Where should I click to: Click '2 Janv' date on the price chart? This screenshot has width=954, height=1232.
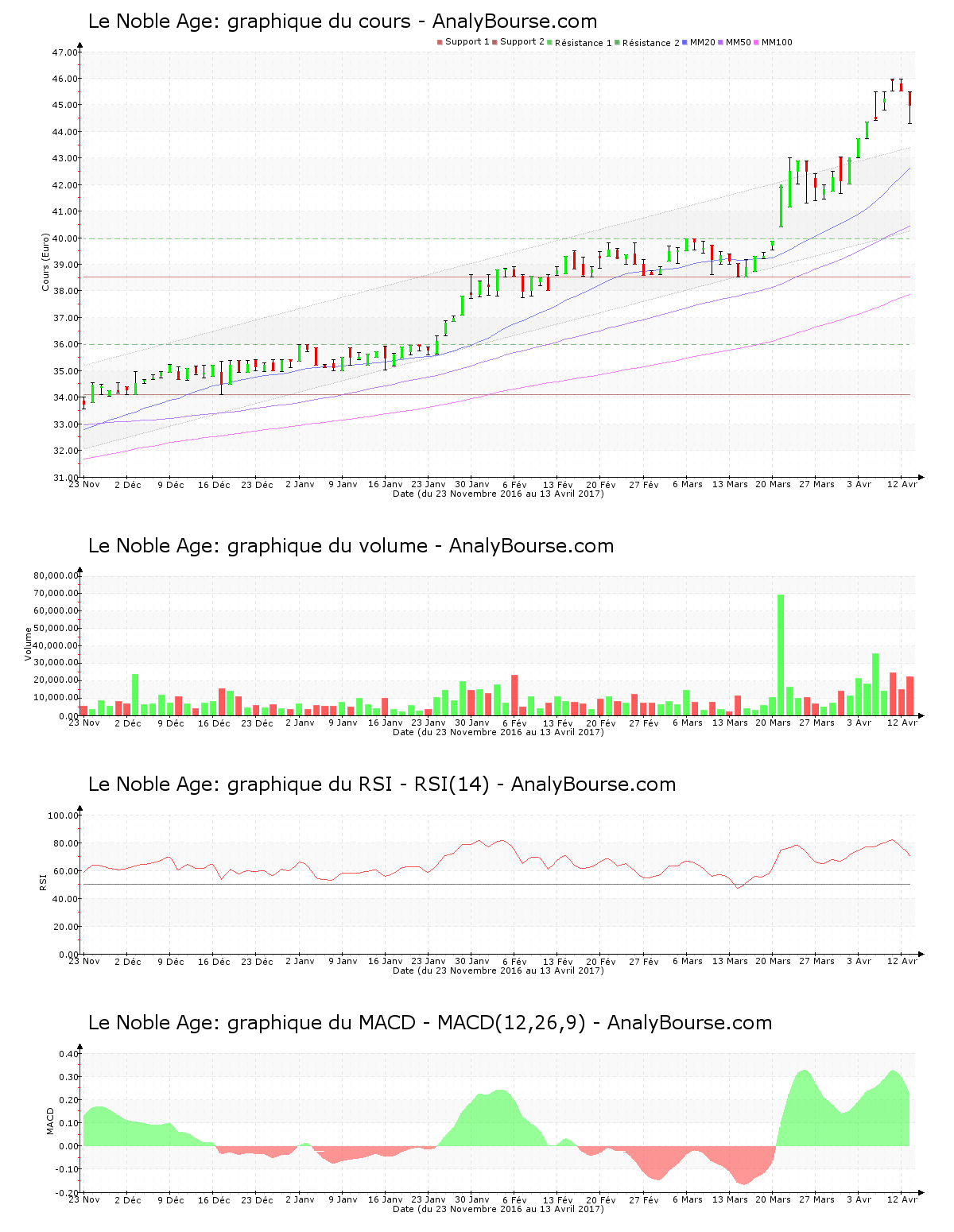tap(300, 484)
